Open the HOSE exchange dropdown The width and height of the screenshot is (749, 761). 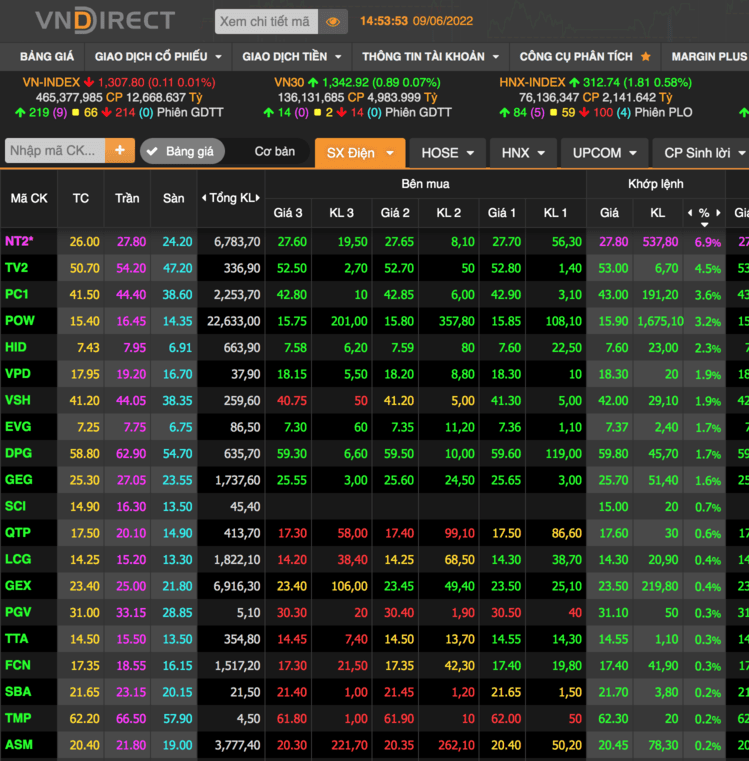(x=447, y=153)
